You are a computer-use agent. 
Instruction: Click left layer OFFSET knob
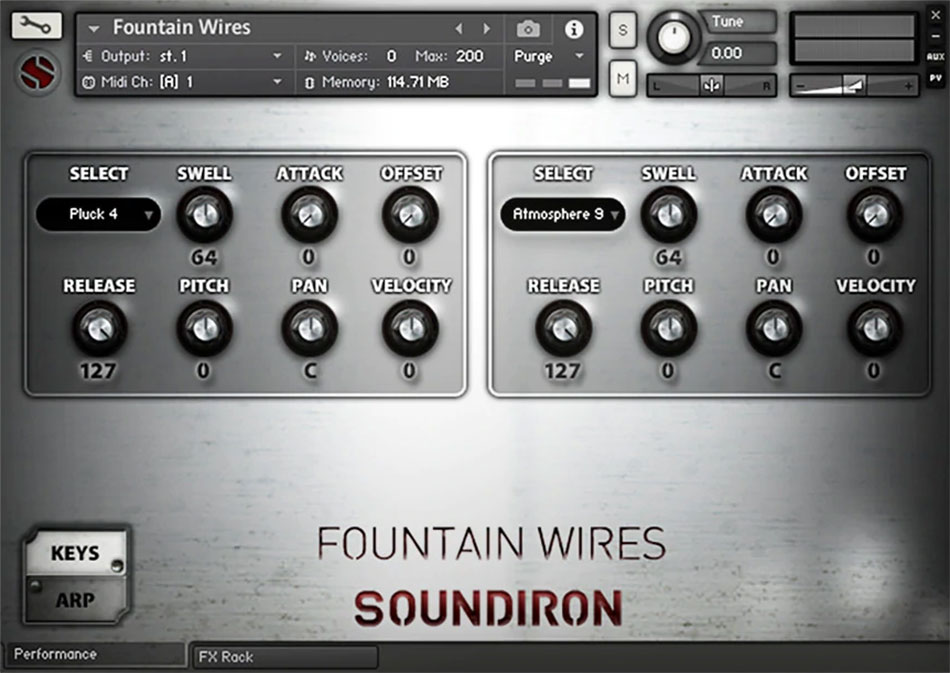(410, 214)
